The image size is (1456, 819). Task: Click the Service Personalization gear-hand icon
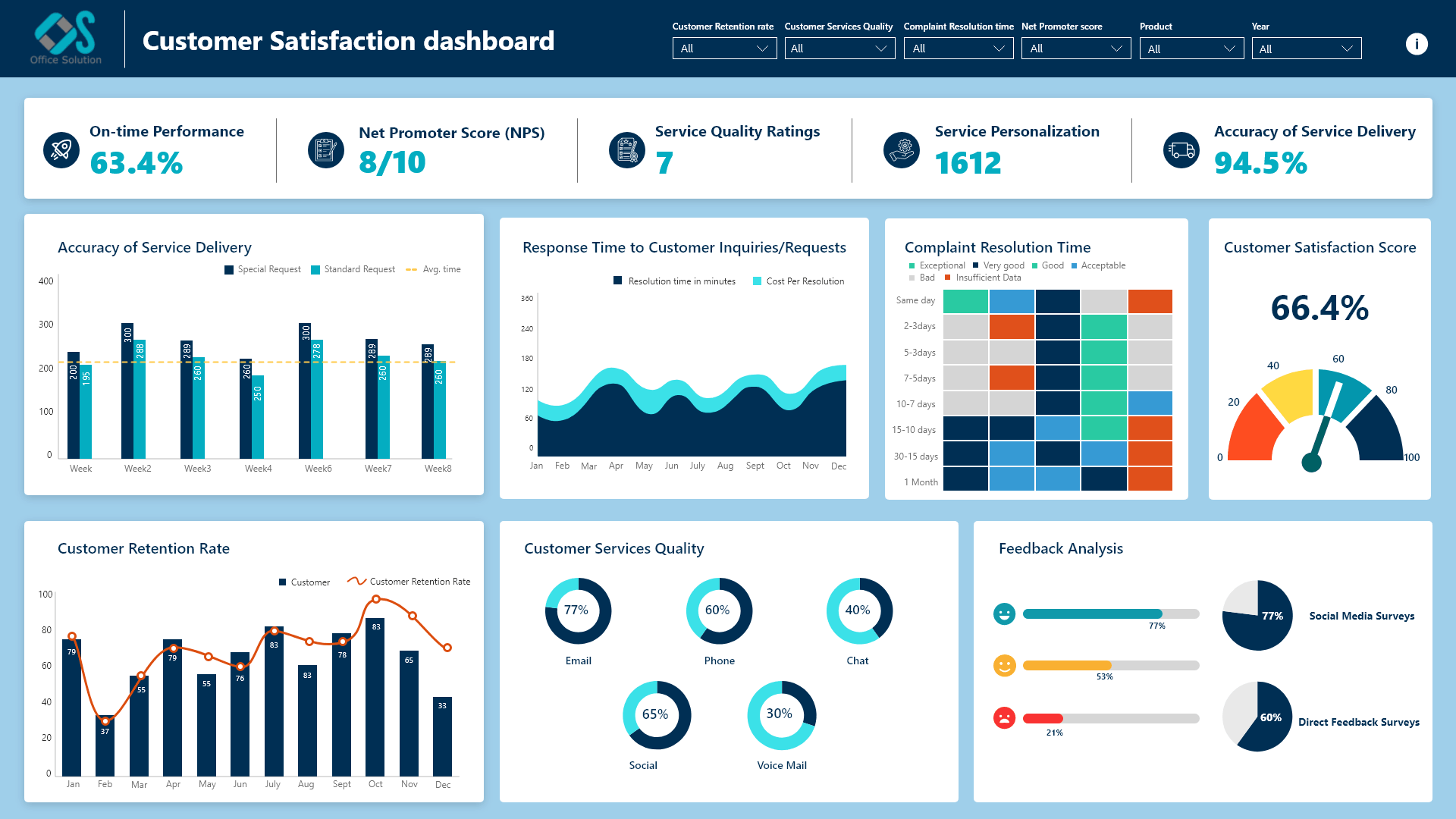coord(902,149)
